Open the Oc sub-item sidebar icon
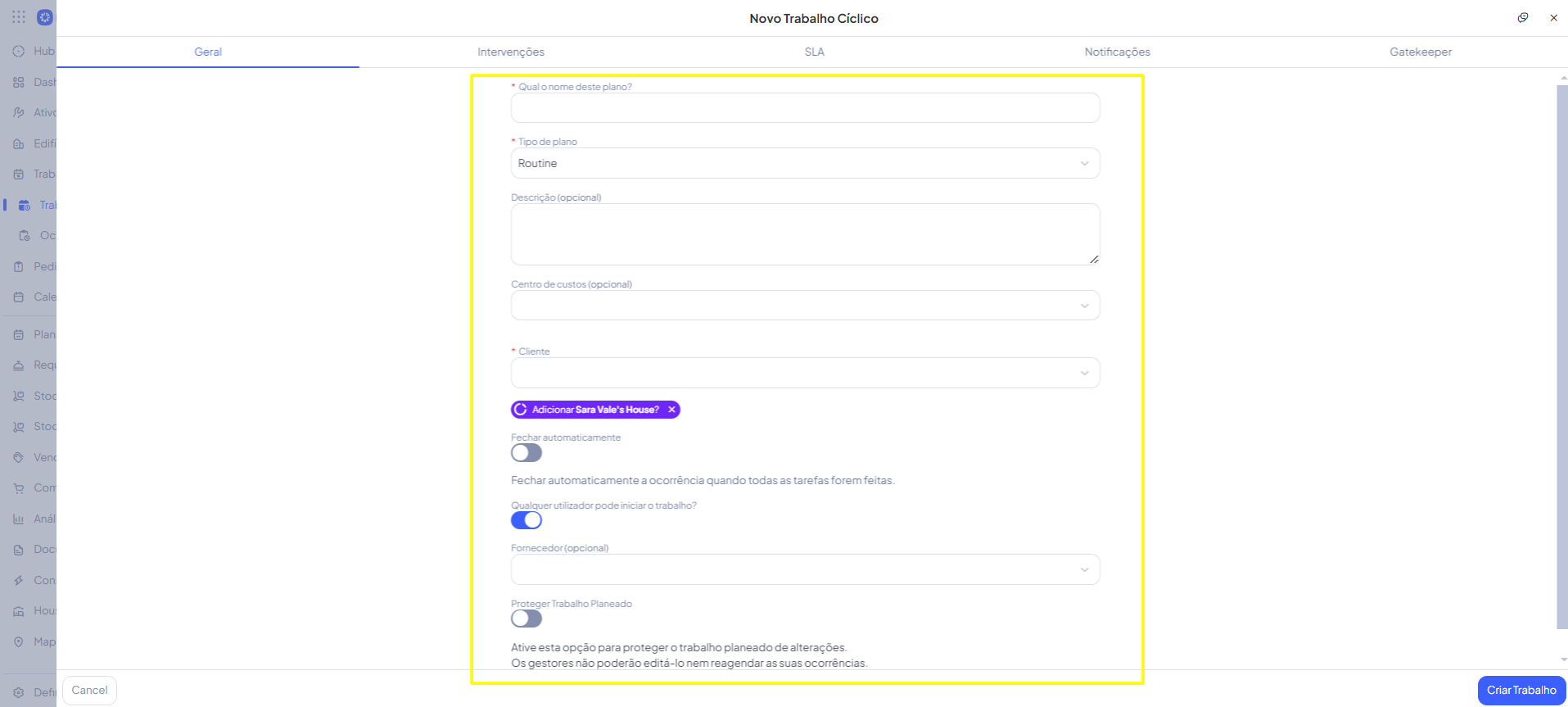The image size is (1568, 707). (25, 235)
